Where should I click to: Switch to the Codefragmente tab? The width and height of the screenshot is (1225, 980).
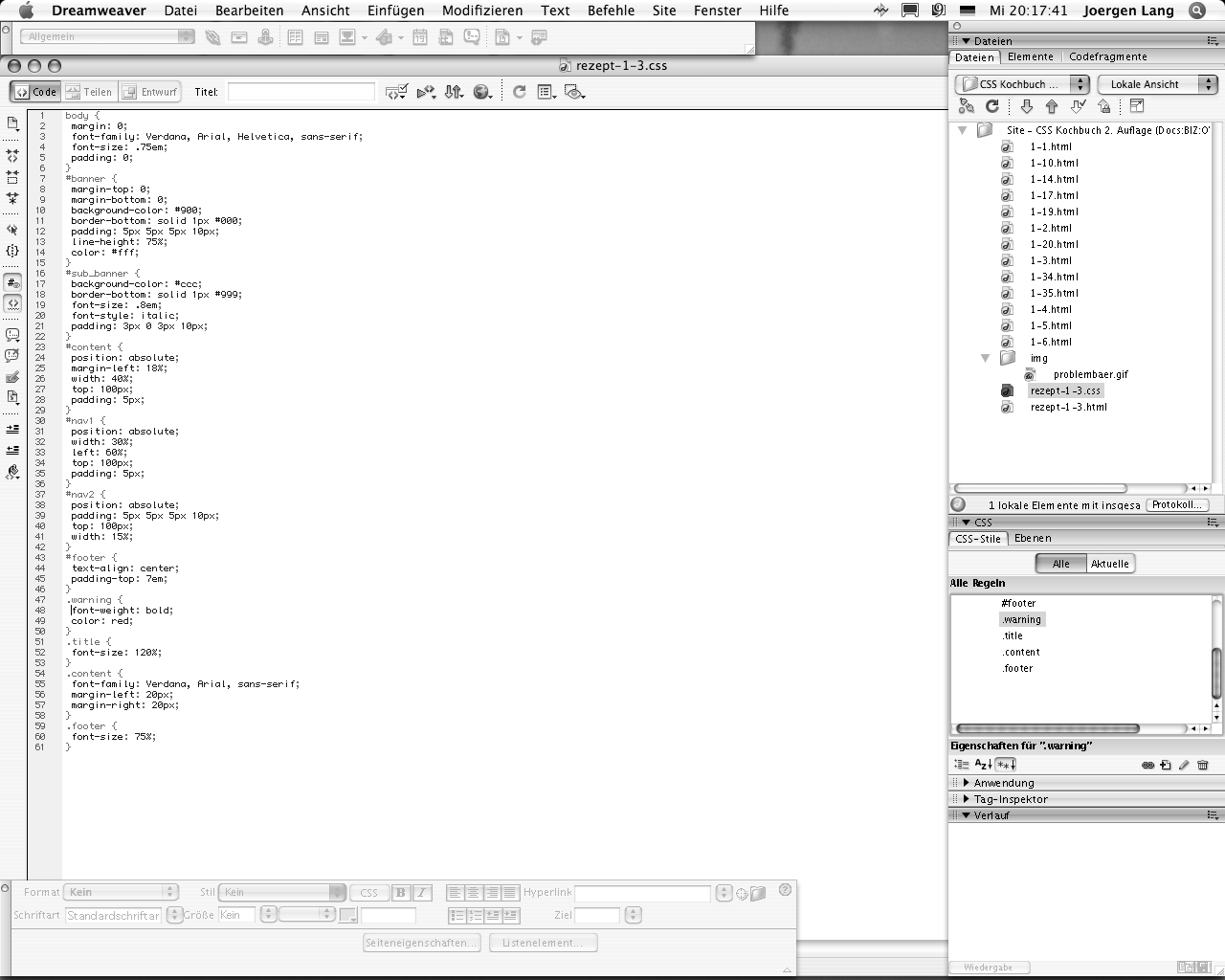click(x=1108, y=56)
